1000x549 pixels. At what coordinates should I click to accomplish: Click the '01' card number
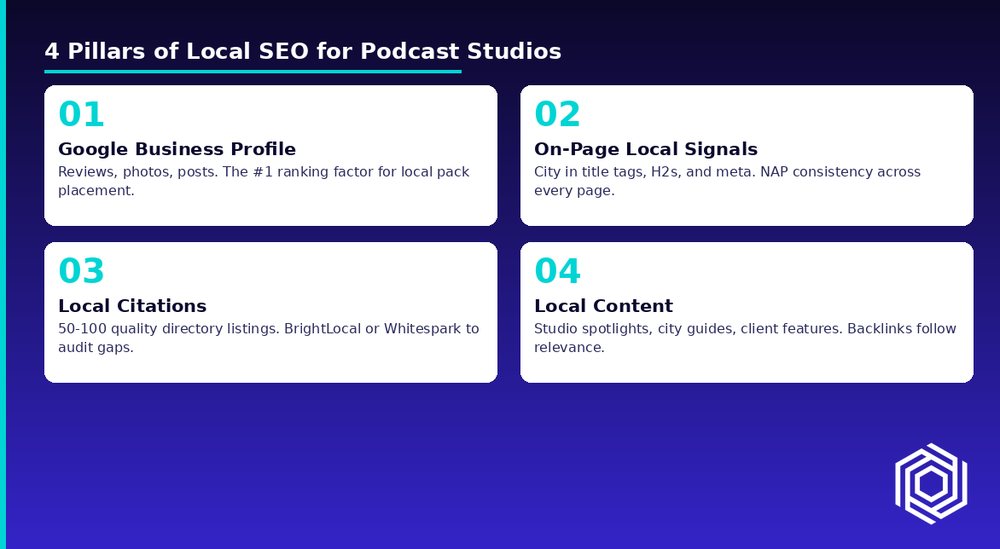pyautogui.click(x=81, y=115)
